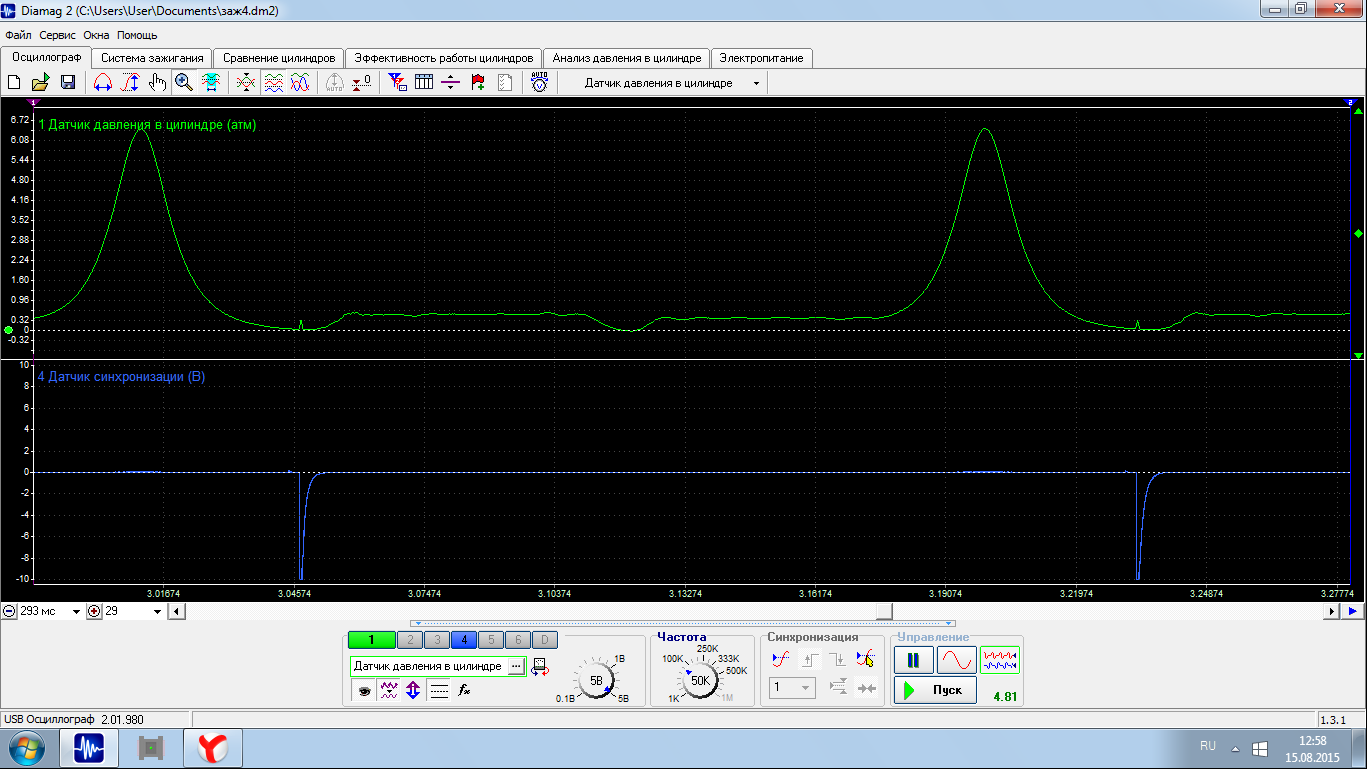The width and height of the screenshot is (1367, 769).
Task: Toggle channel 2 button
Action: point(409,640)
